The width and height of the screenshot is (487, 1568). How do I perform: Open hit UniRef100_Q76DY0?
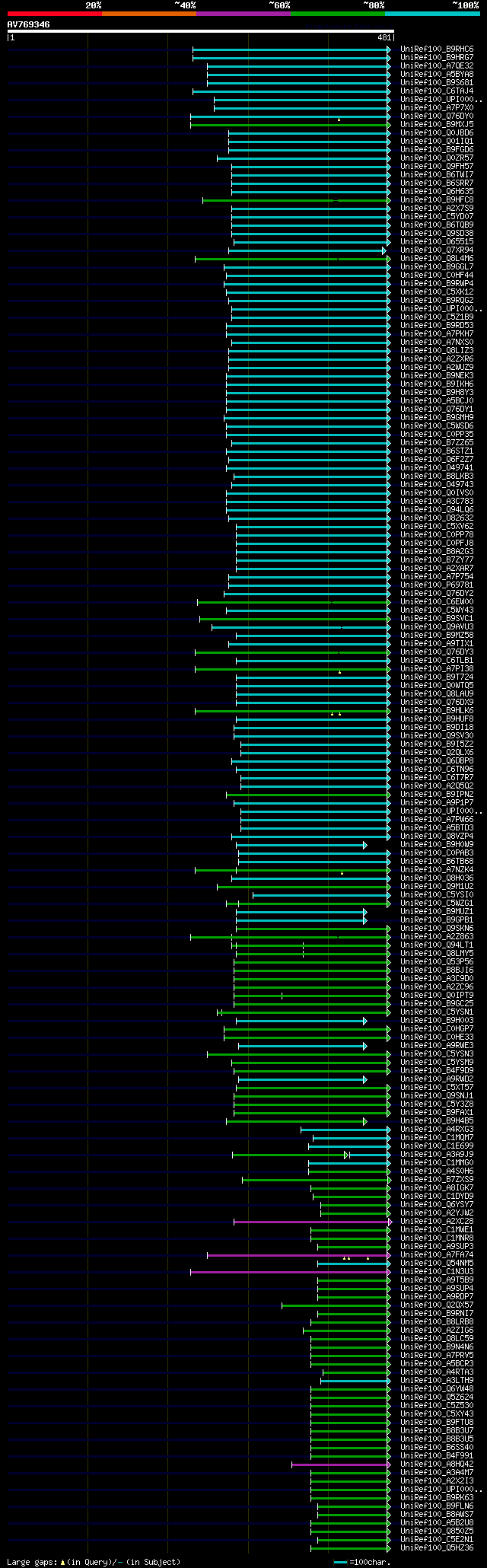coord(437,116)
